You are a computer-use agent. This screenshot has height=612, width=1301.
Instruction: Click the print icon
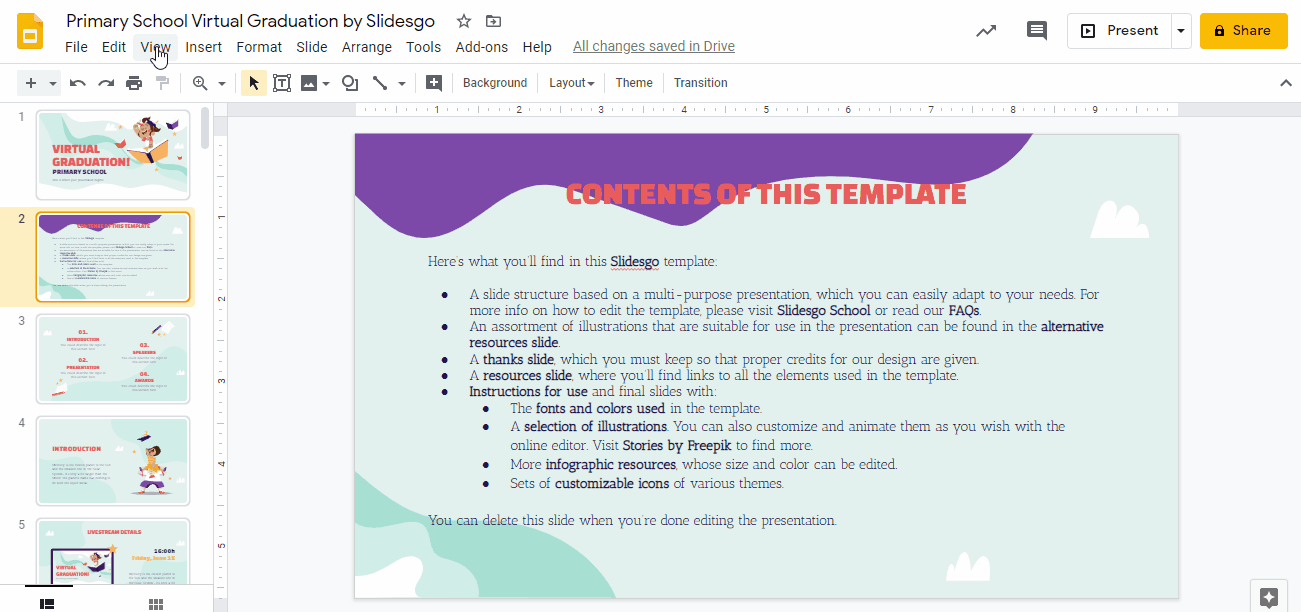pyautogui.click(x=134, y=83)
